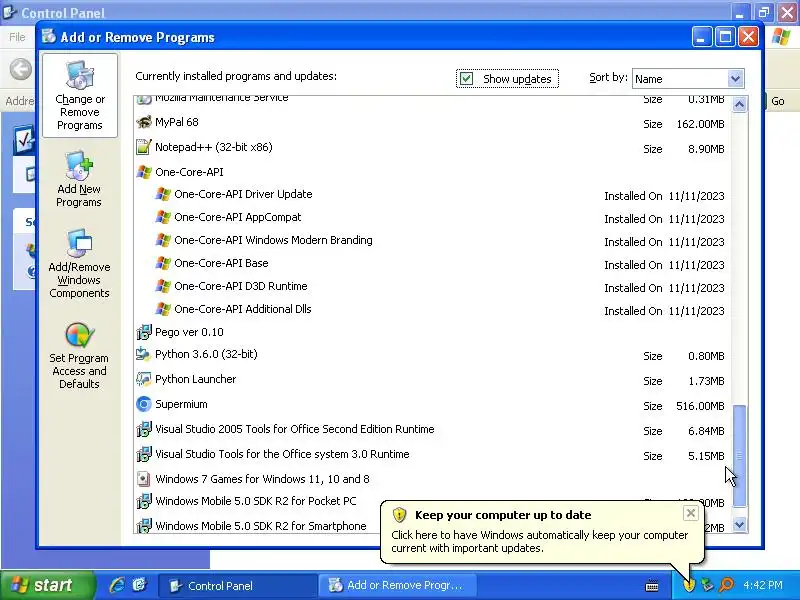Image resolution: width=800 pixels, height=600 pixels.
Task: Click Windows Mobile 5.0 SDK Pocket PC icon
Action: (144, 501)
